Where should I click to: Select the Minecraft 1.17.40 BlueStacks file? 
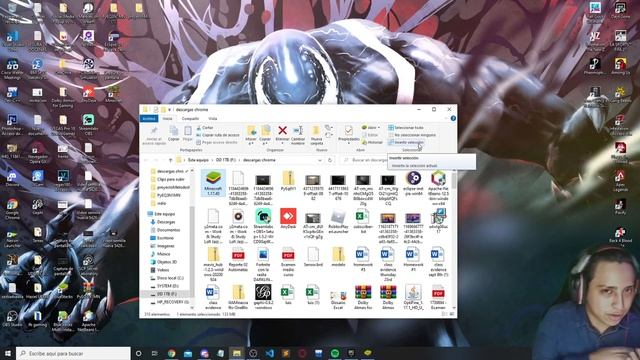click(213, 183)
